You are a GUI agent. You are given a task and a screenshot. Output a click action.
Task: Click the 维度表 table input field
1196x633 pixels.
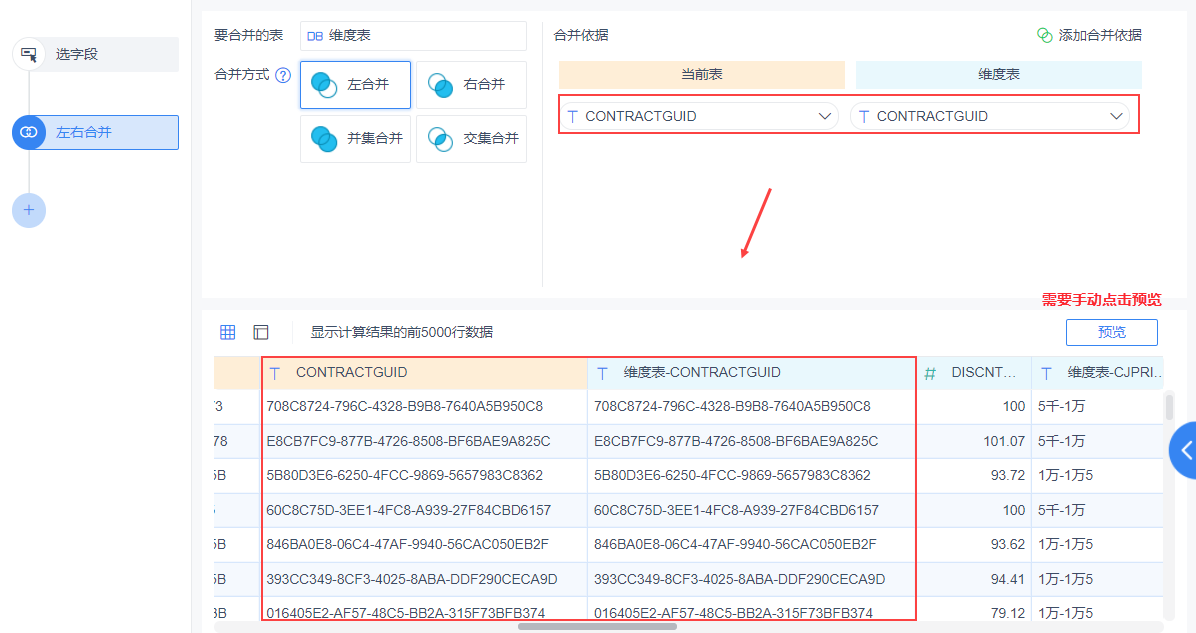(x=413, y=36)
